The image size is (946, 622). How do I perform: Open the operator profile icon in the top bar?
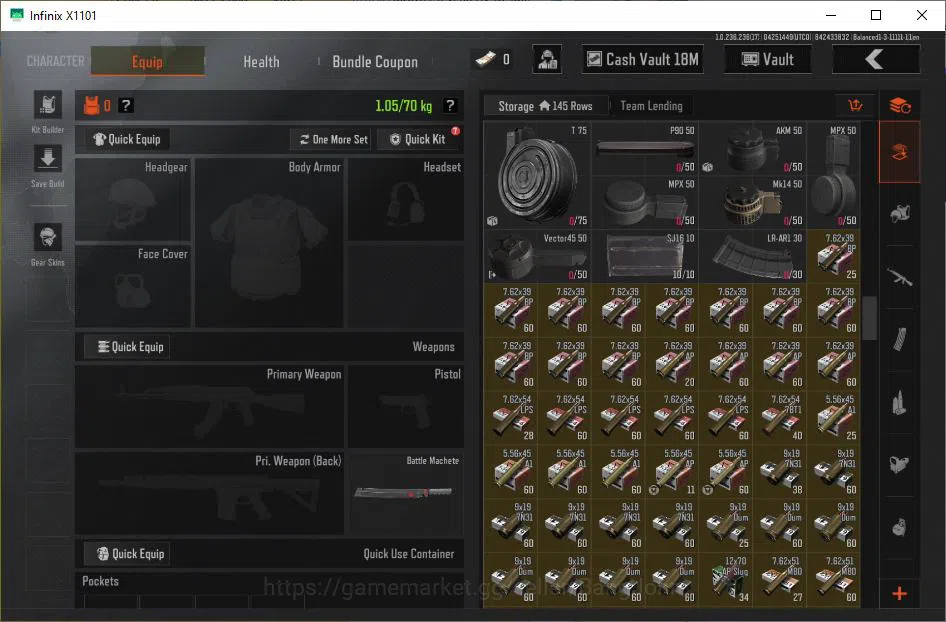click(547, 59)
